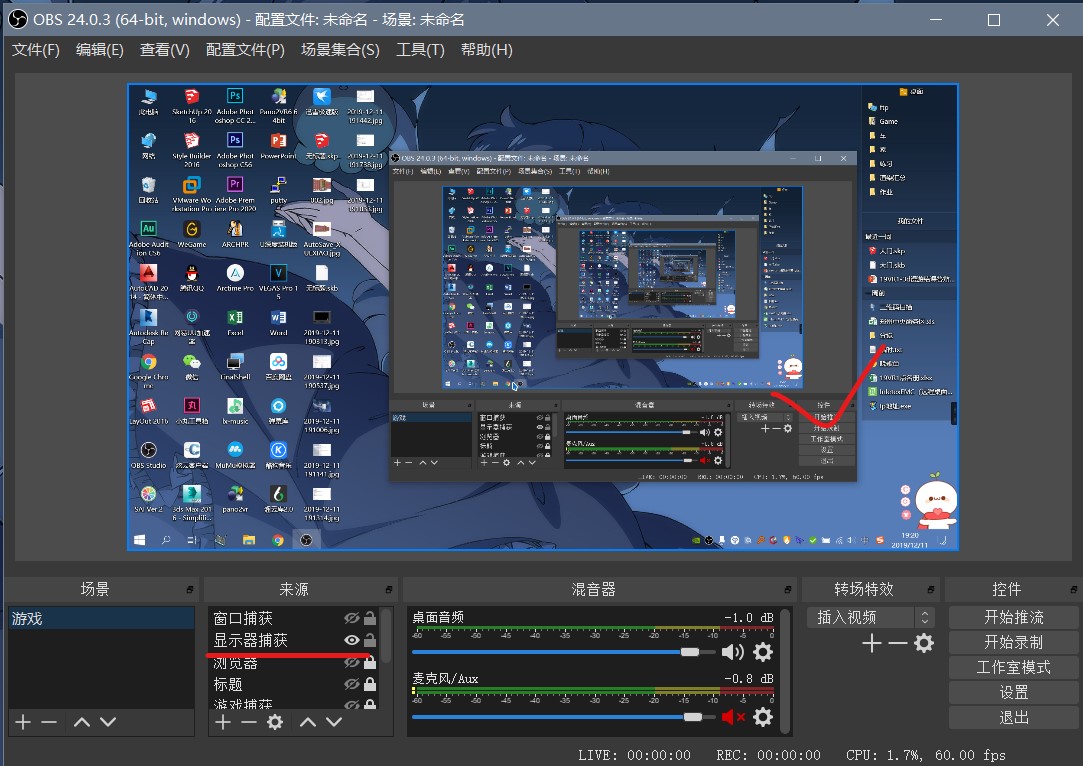Click the -0.8 dB level readout
Viewport: 1083px width, 766px height.
coord(749,679)
